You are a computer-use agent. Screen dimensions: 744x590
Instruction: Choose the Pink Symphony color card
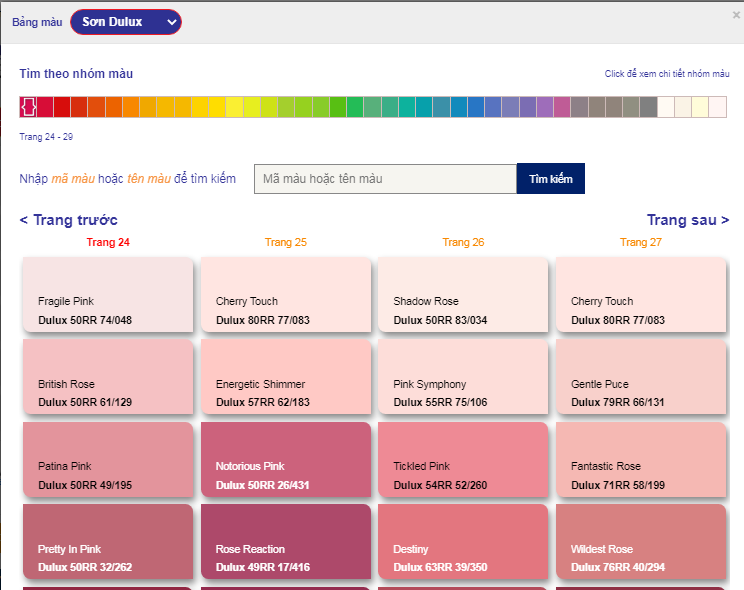463,376
